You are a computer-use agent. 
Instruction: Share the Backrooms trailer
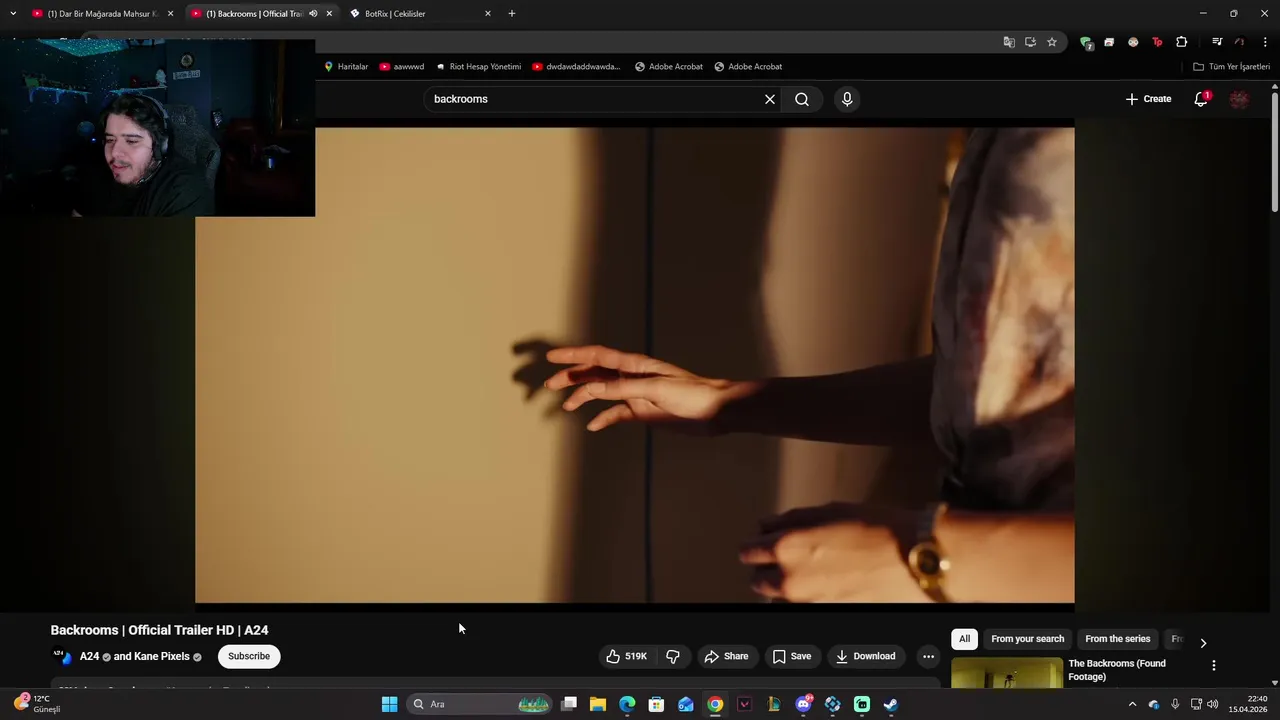726,656
